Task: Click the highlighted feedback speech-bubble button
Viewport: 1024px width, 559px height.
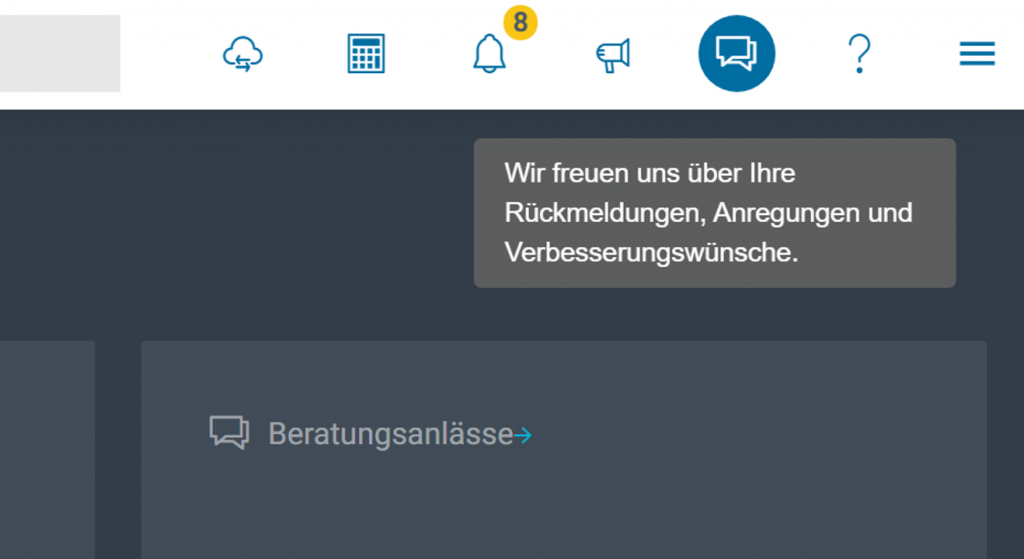Action: [737, 54]
